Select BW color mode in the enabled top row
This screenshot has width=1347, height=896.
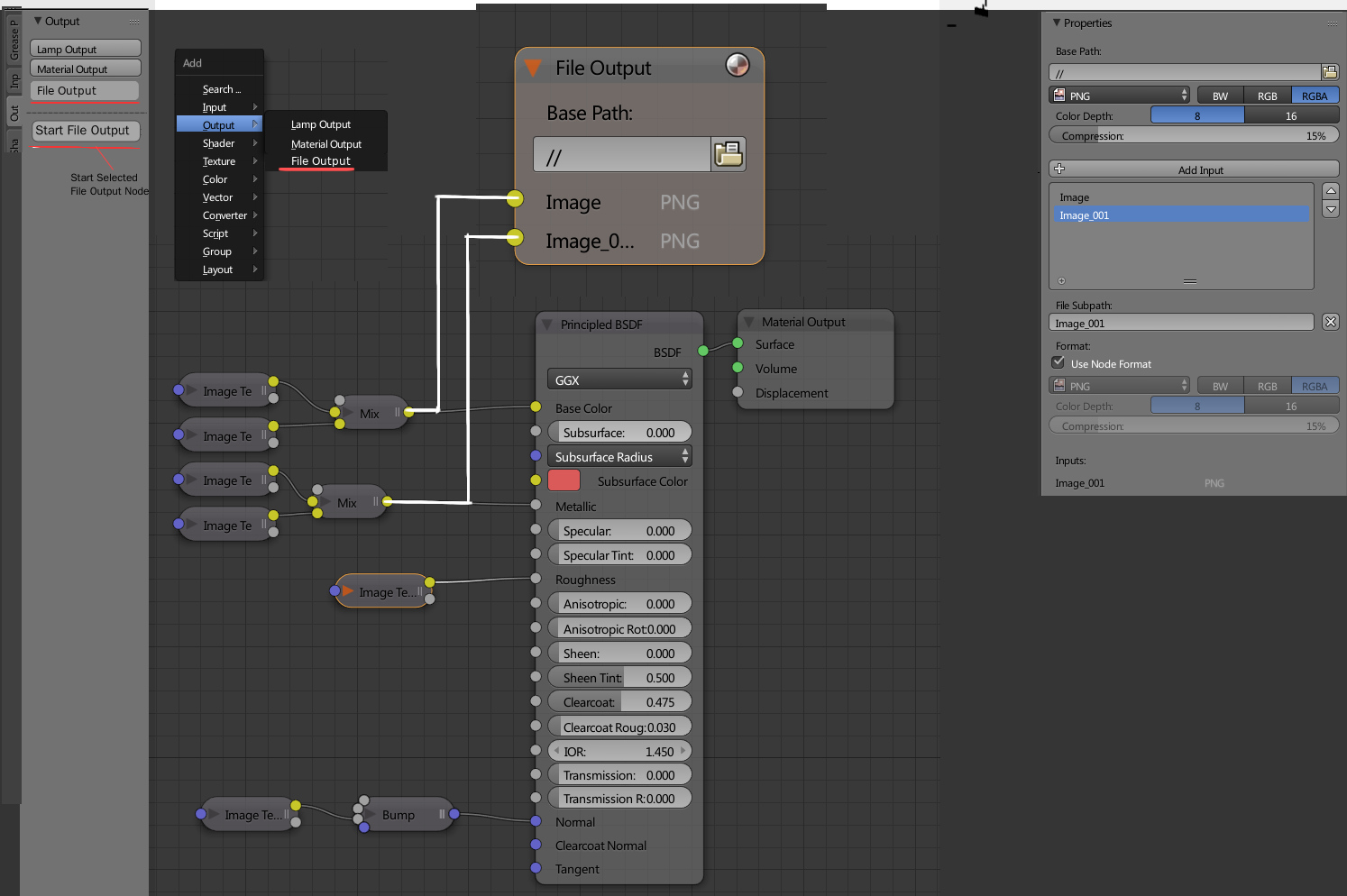[x=1220, y=96]
